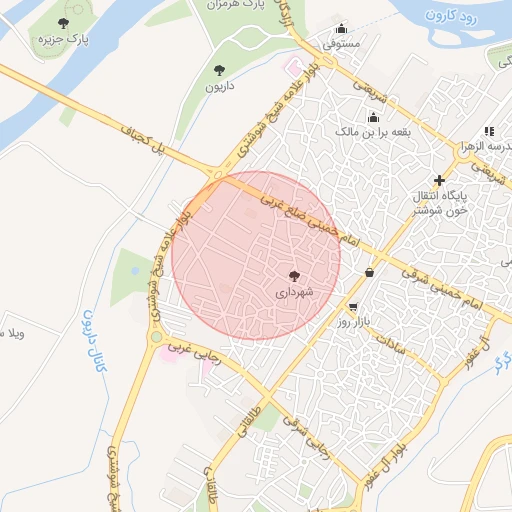This screenshot has width=512, height=512.
Task: Select the پل کجباف bridge label
Action: [x=143, y=140]
